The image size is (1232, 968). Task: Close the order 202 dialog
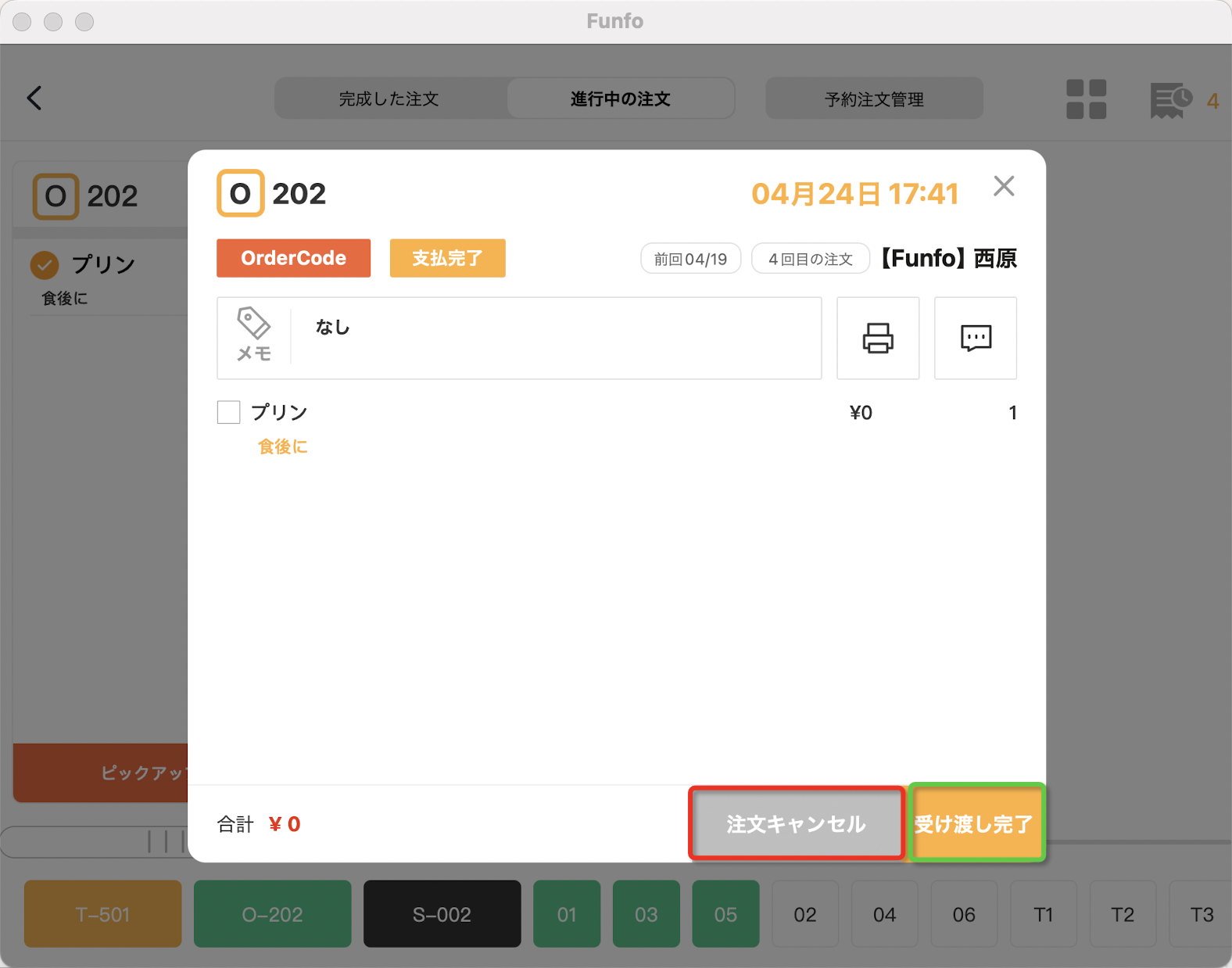(x=1004, y=186)
